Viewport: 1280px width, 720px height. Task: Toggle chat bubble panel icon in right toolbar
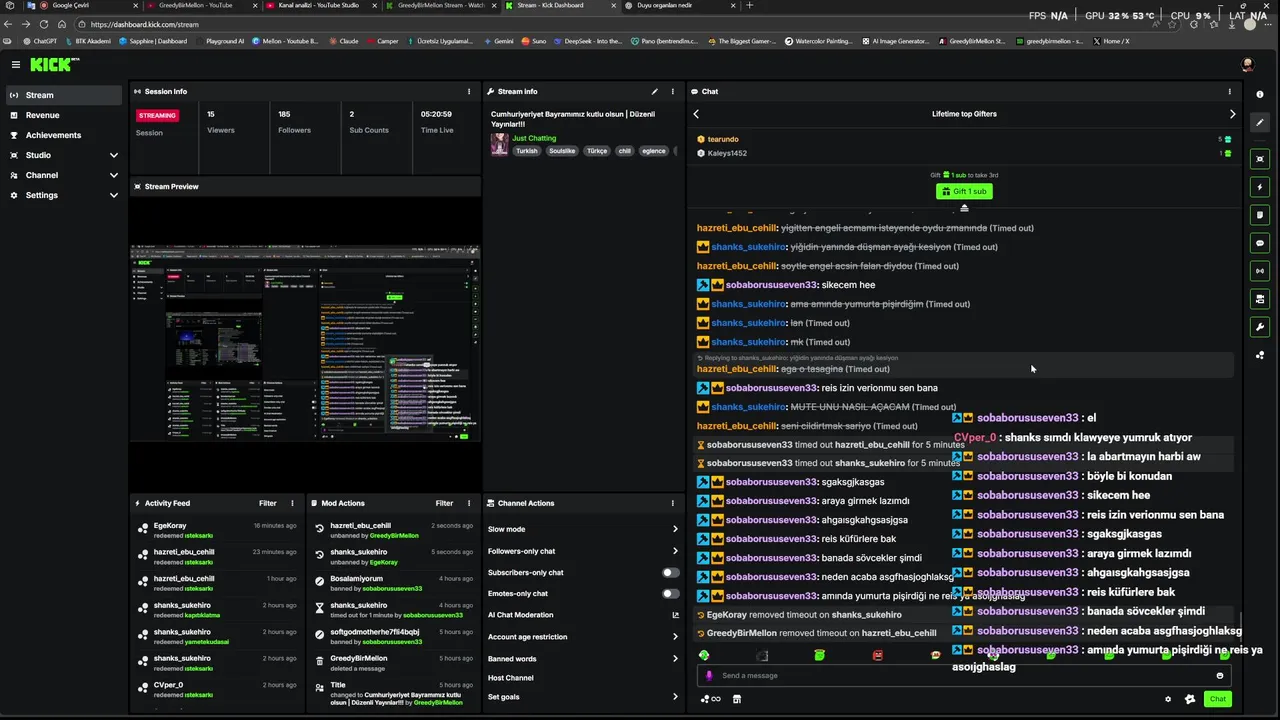pos(1260,242)
